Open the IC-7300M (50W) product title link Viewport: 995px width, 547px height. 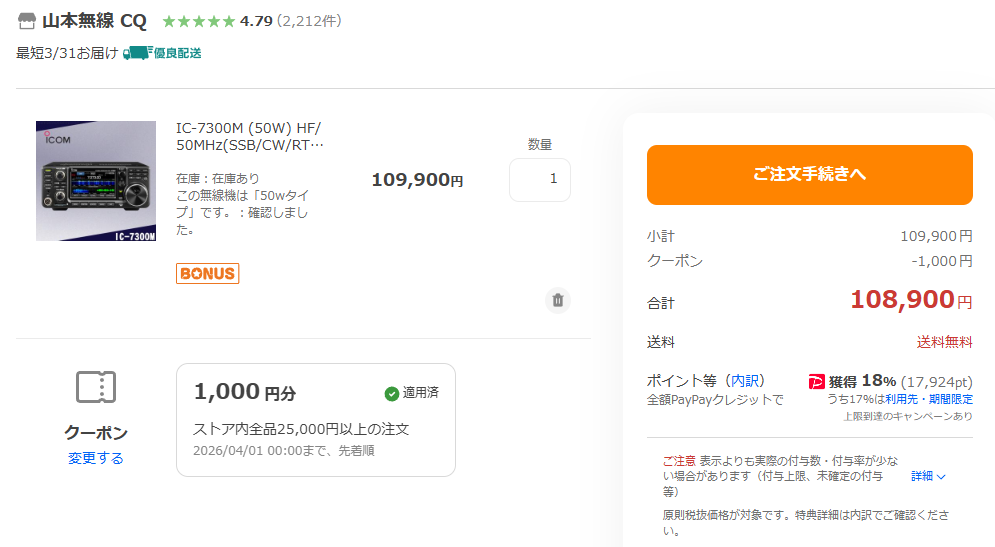[249, 137]
